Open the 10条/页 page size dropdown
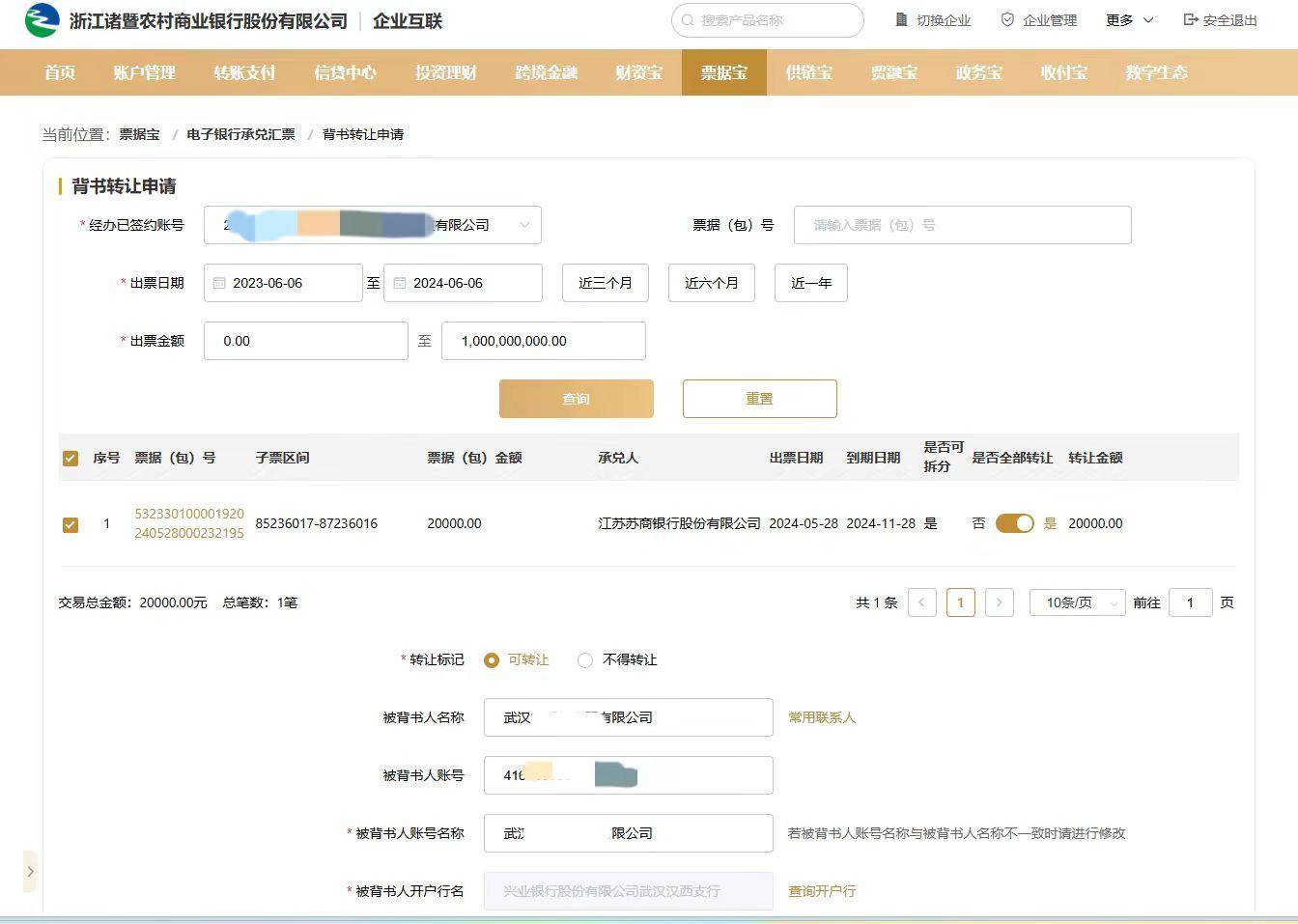The image size is (1298, 924). point(1078,602)
